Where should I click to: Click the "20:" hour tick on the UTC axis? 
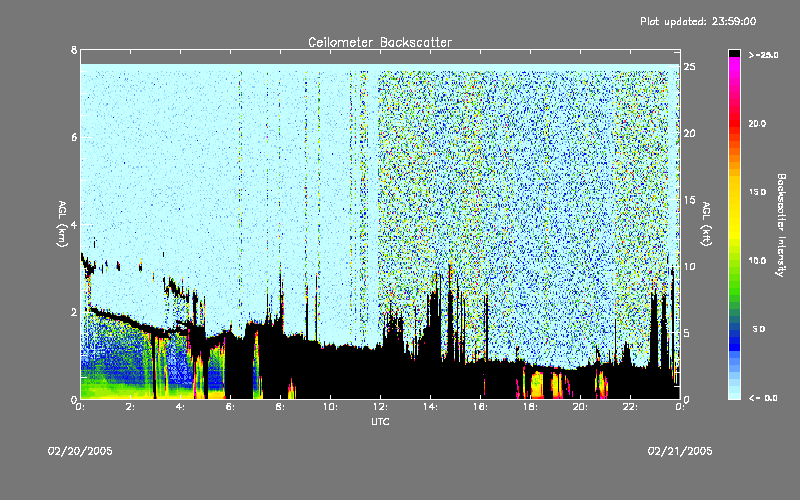point(580,407)
